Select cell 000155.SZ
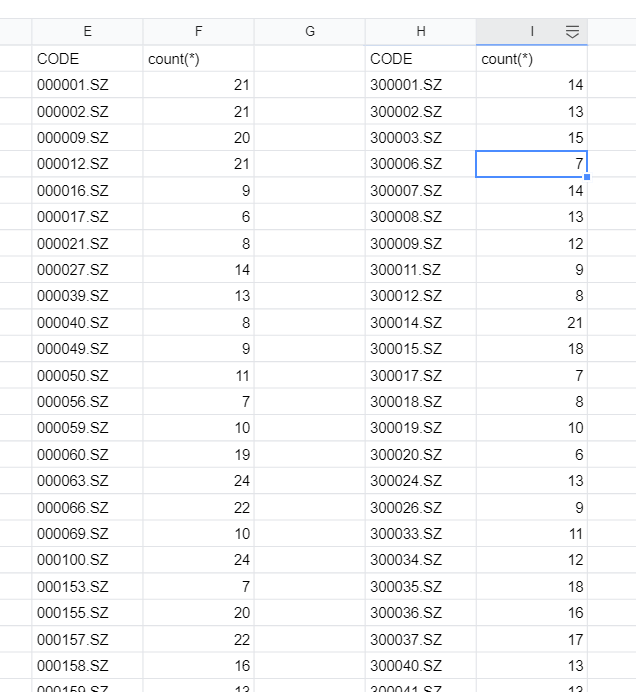 [87, 613]
